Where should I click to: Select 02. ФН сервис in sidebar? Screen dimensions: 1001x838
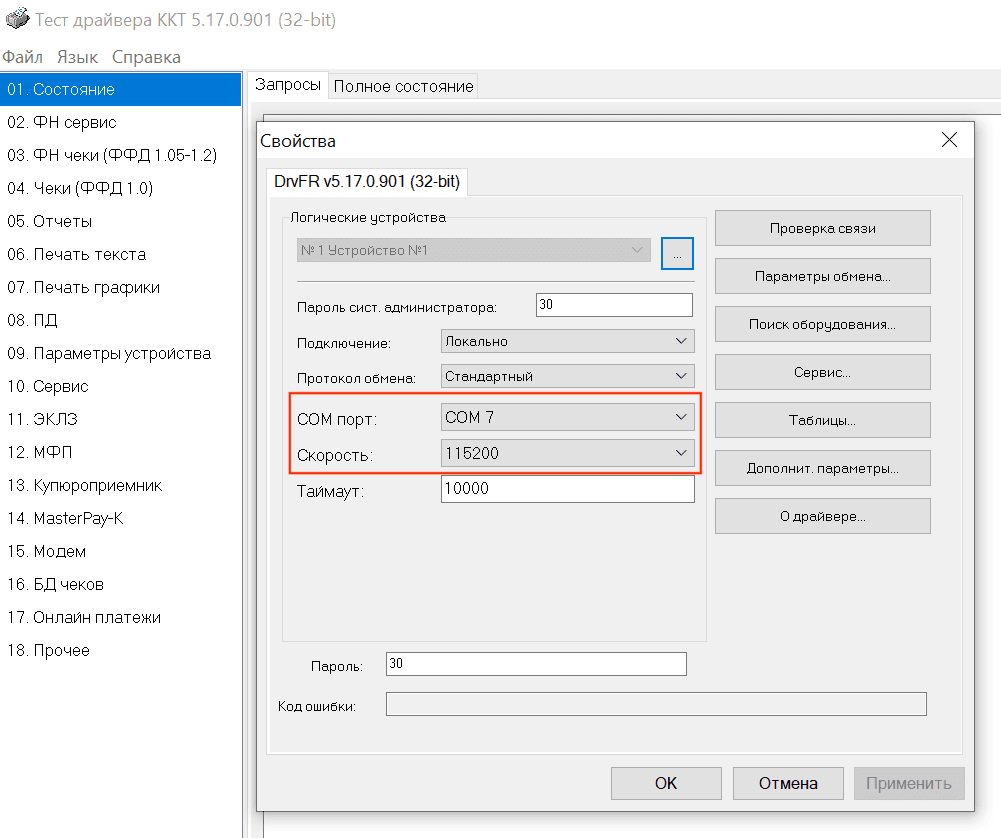[x=62, y=122]
